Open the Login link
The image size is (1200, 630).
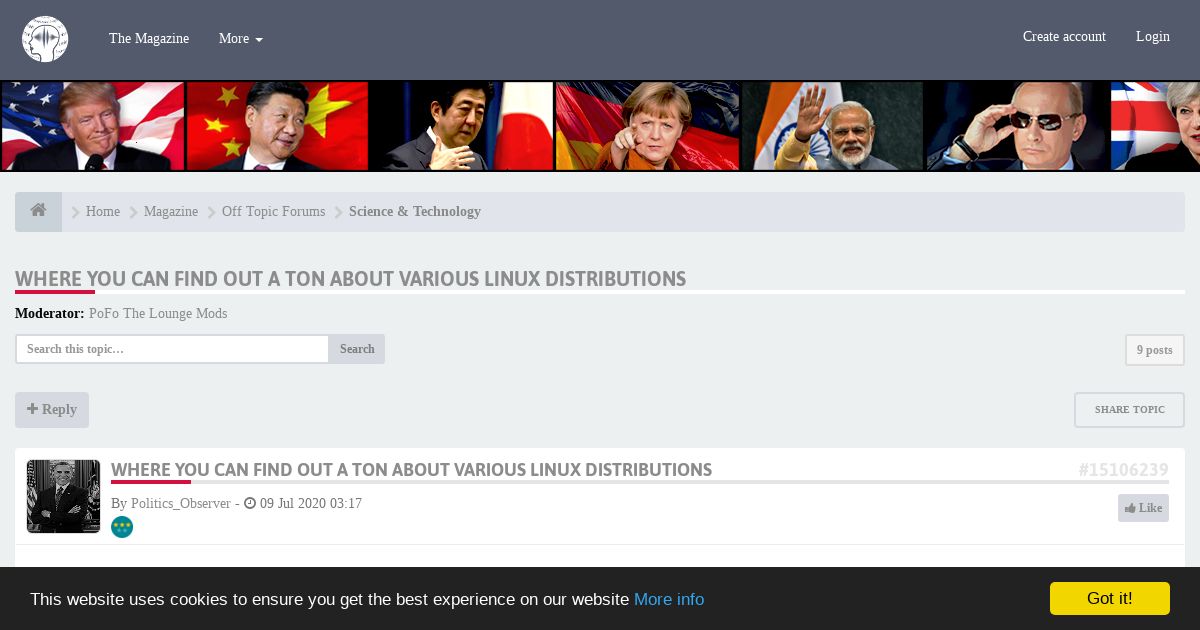pos(1152,36)
